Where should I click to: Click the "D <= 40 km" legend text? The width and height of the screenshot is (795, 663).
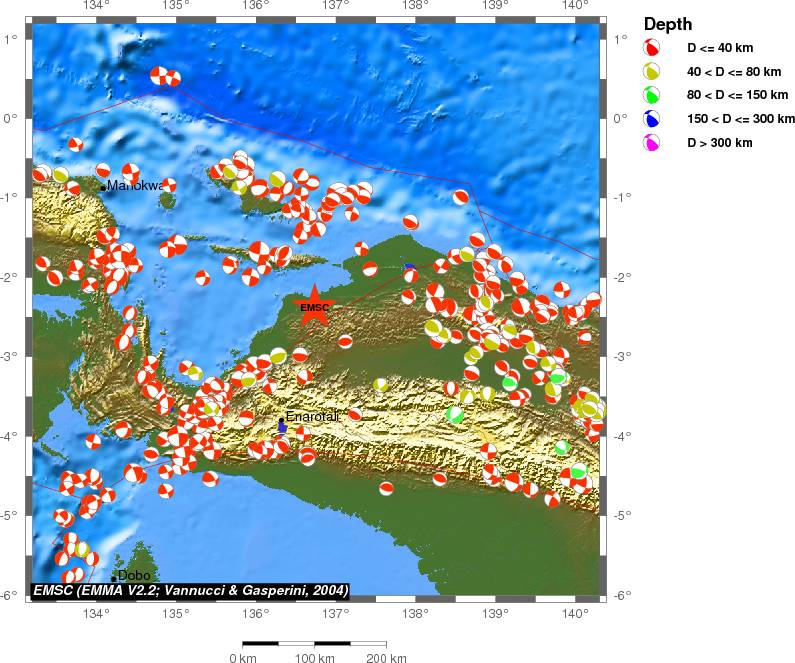(x=720, y=48)
